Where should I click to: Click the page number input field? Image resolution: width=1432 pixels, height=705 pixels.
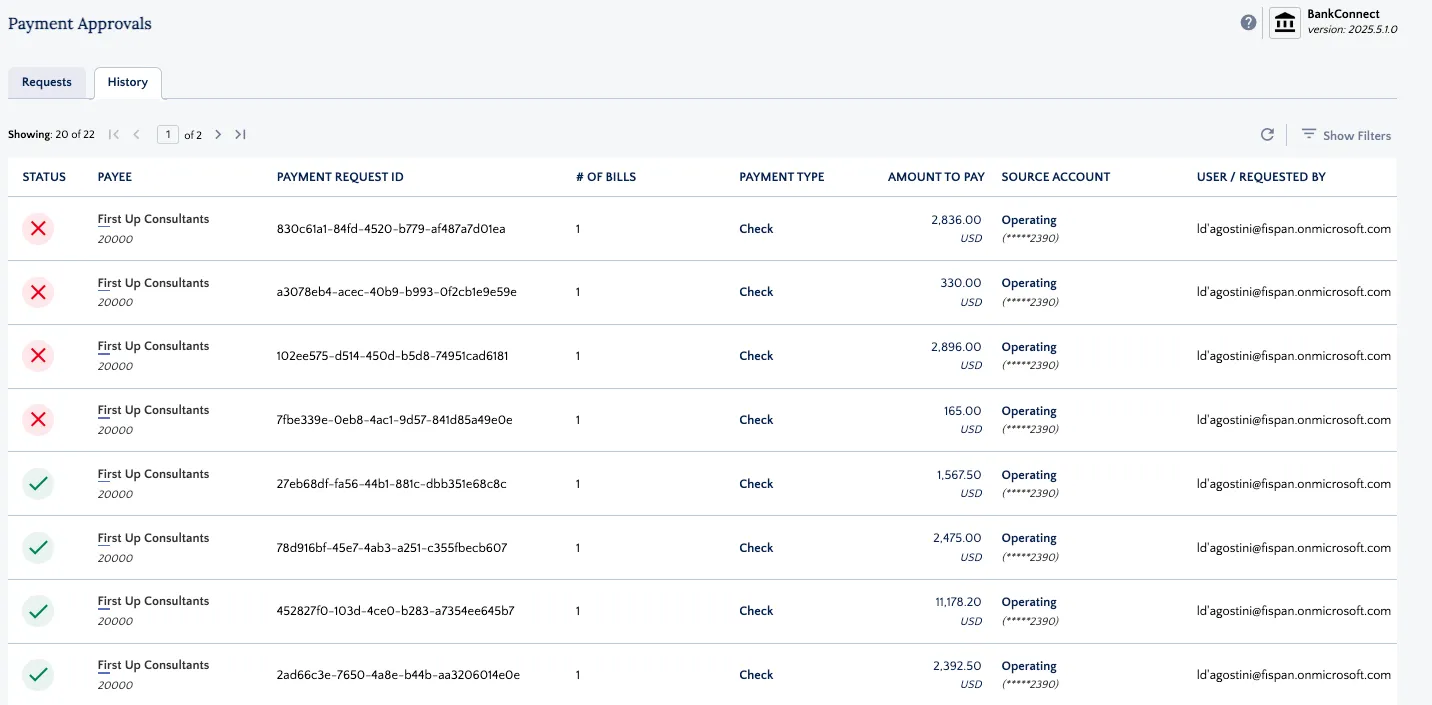coord(168,134)
